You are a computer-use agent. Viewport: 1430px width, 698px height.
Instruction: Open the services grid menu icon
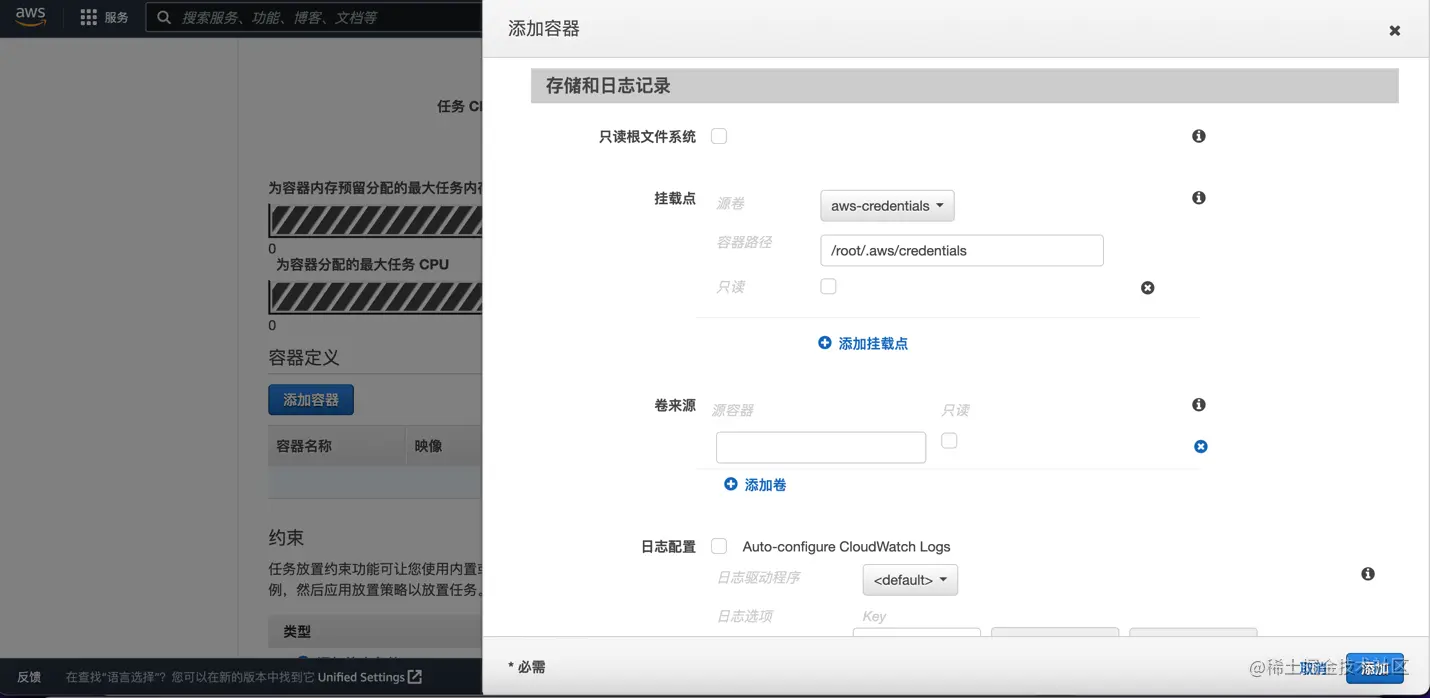(88, 17)
